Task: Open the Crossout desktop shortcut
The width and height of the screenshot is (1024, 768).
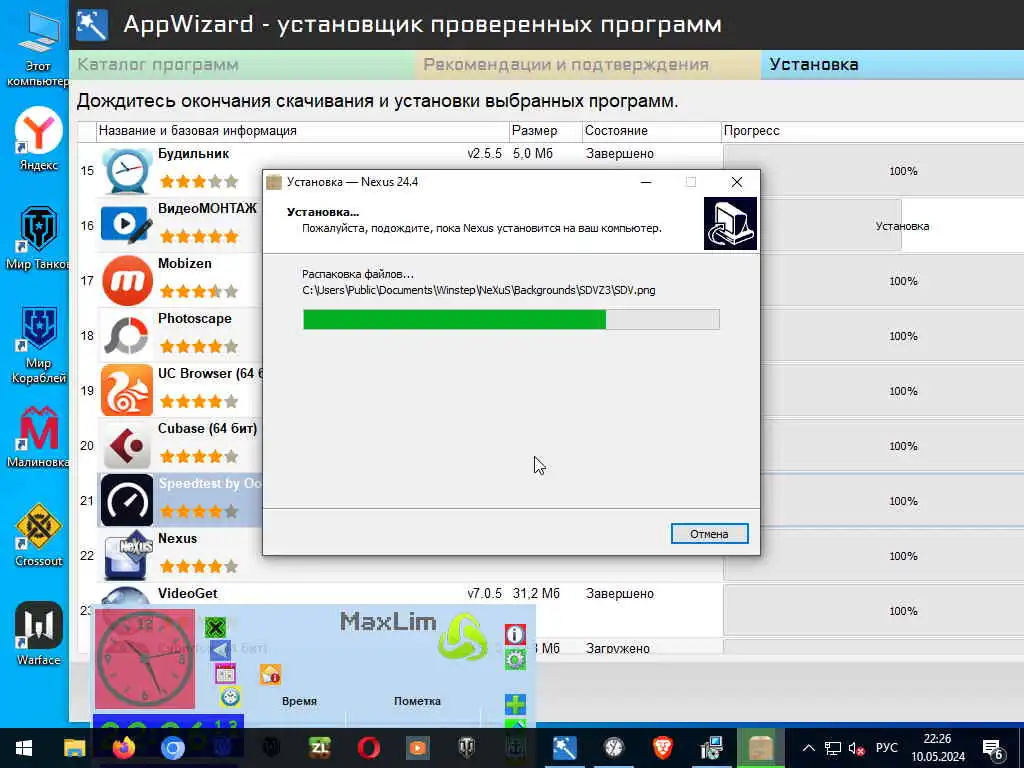Action: [x=39, y=534]
